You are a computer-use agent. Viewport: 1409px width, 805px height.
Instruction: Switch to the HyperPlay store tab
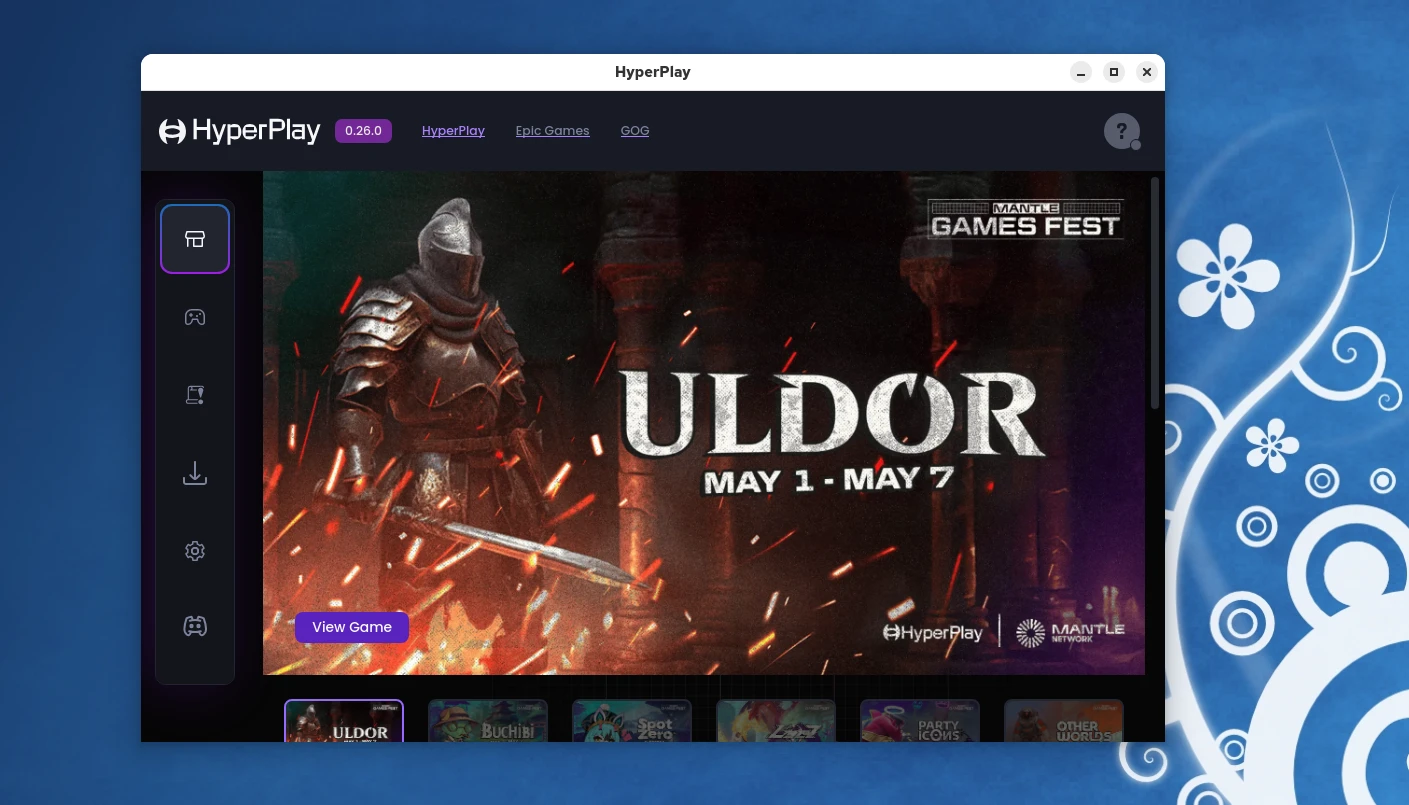453,131
